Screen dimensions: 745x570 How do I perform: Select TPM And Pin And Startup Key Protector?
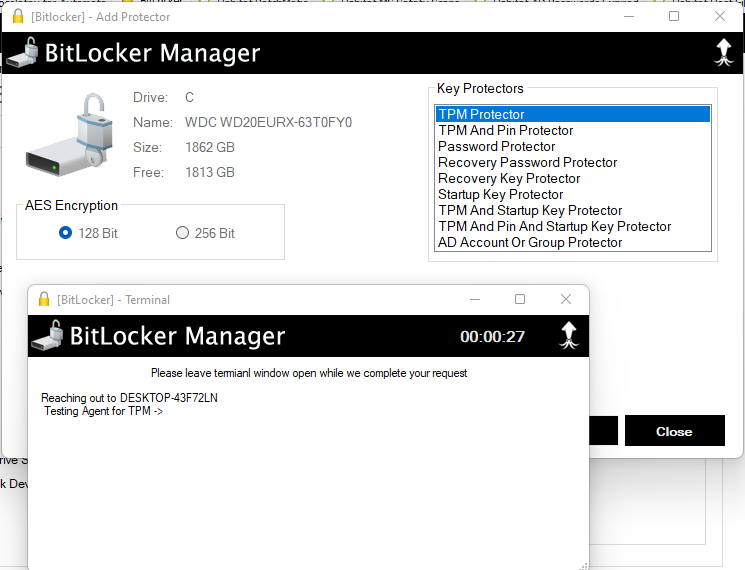coord(573,227)
